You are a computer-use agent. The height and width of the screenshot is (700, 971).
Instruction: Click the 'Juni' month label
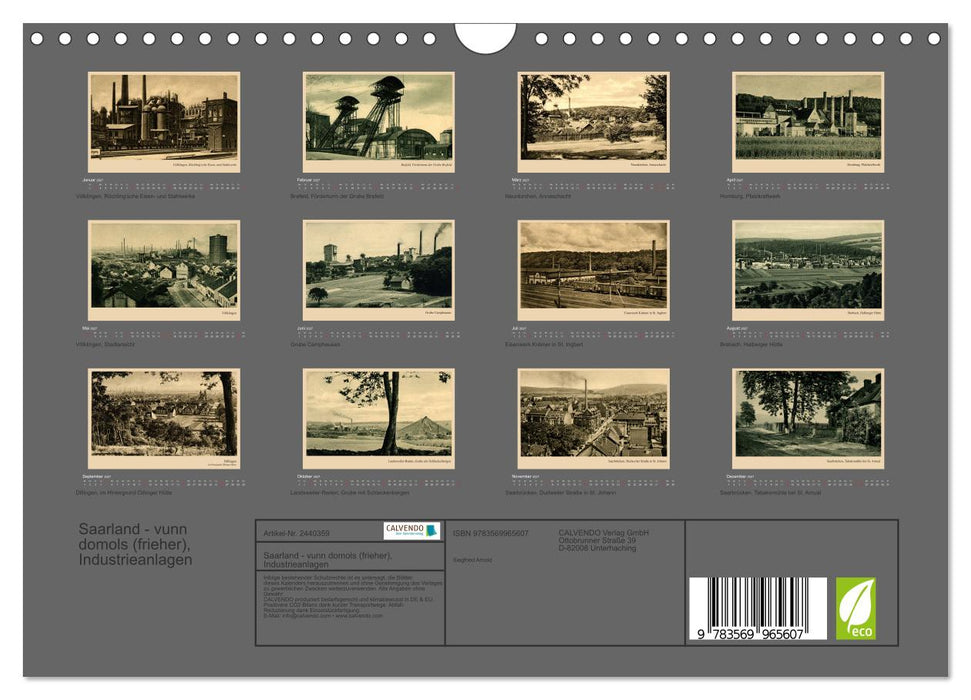(301, 328)
